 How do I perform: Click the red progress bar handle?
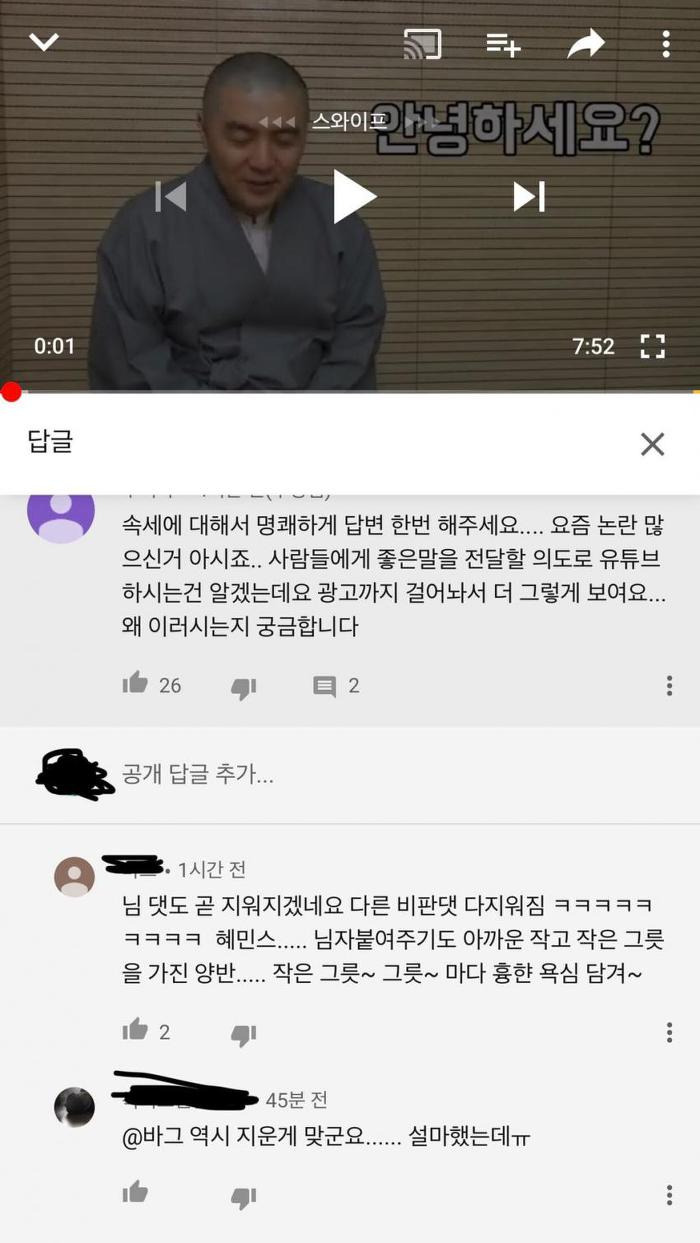click(x=11, y=392)
